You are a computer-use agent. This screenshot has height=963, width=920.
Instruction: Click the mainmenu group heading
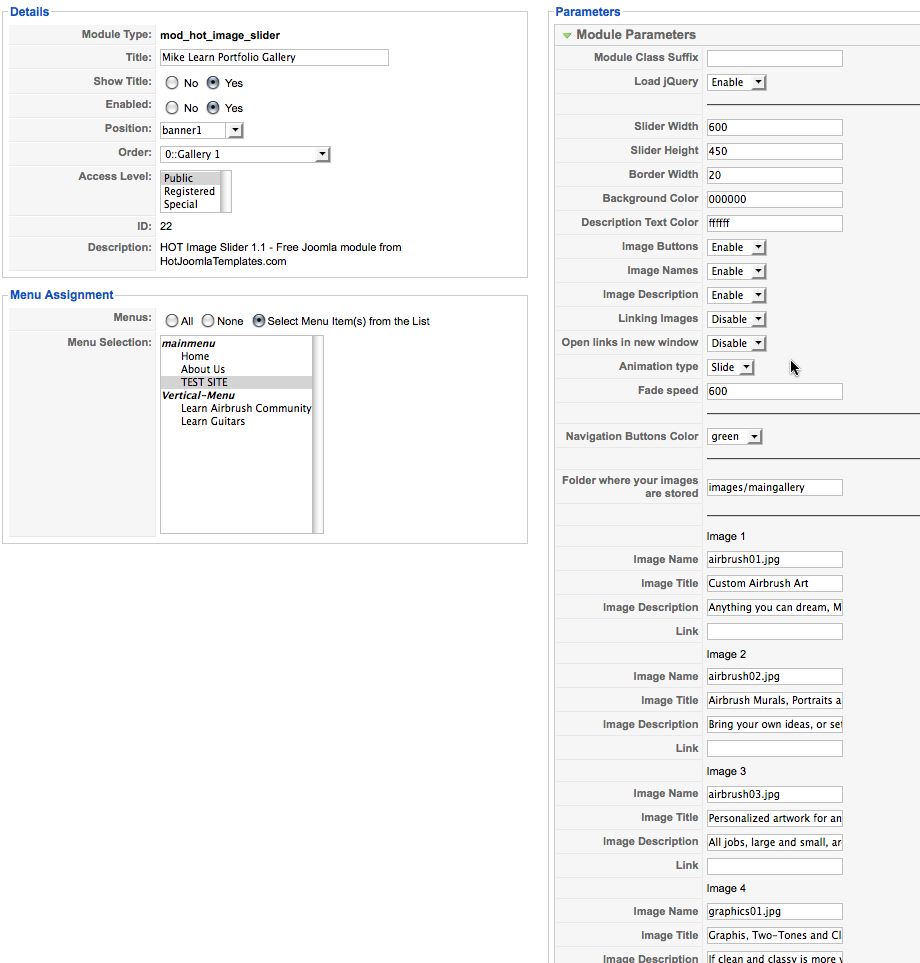(189, 343)
